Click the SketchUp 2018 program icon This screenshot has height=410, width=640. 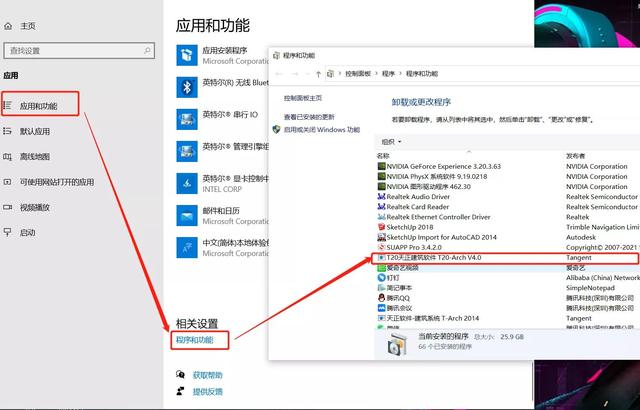(x=381, y=227)
